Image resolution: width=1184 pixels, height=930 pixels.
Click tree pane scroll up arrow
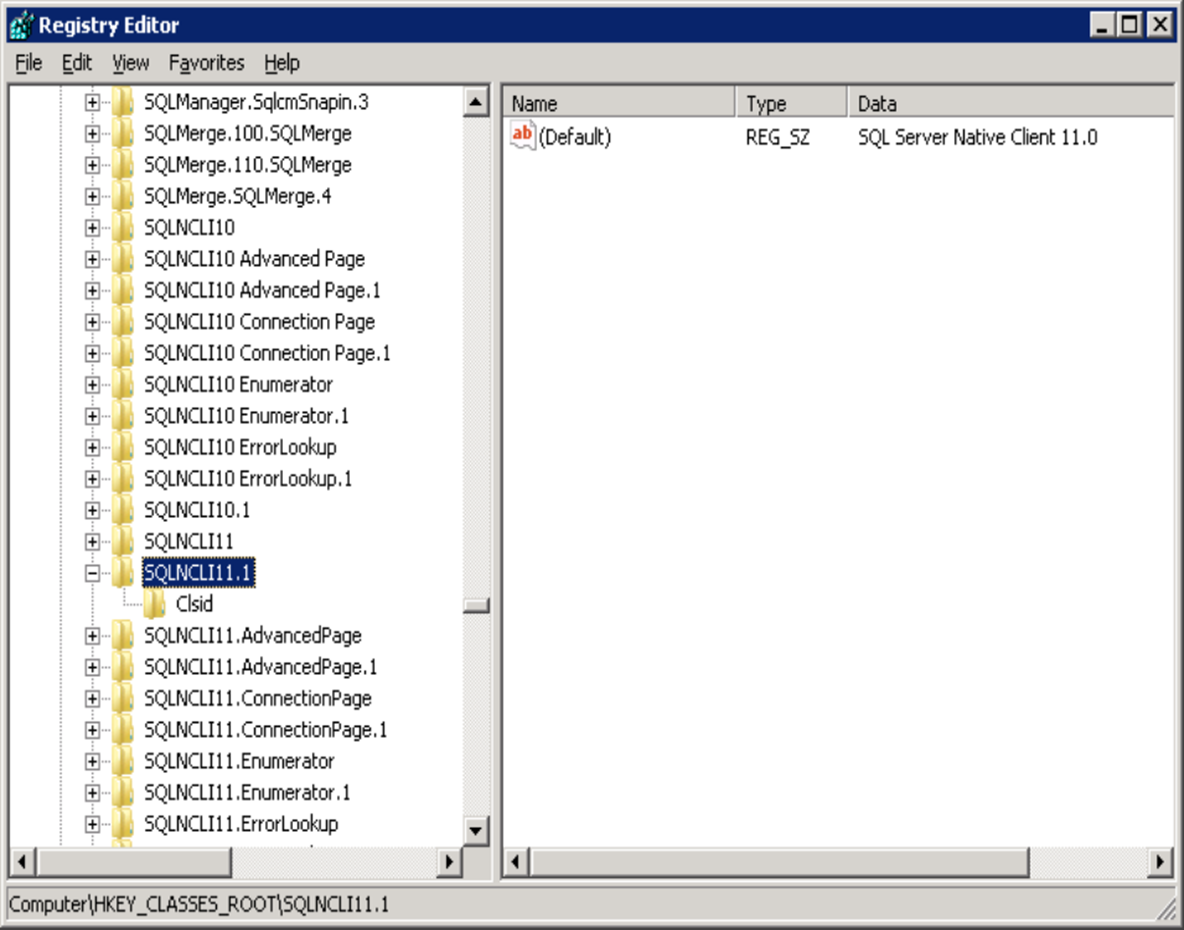tap(476, 101)
